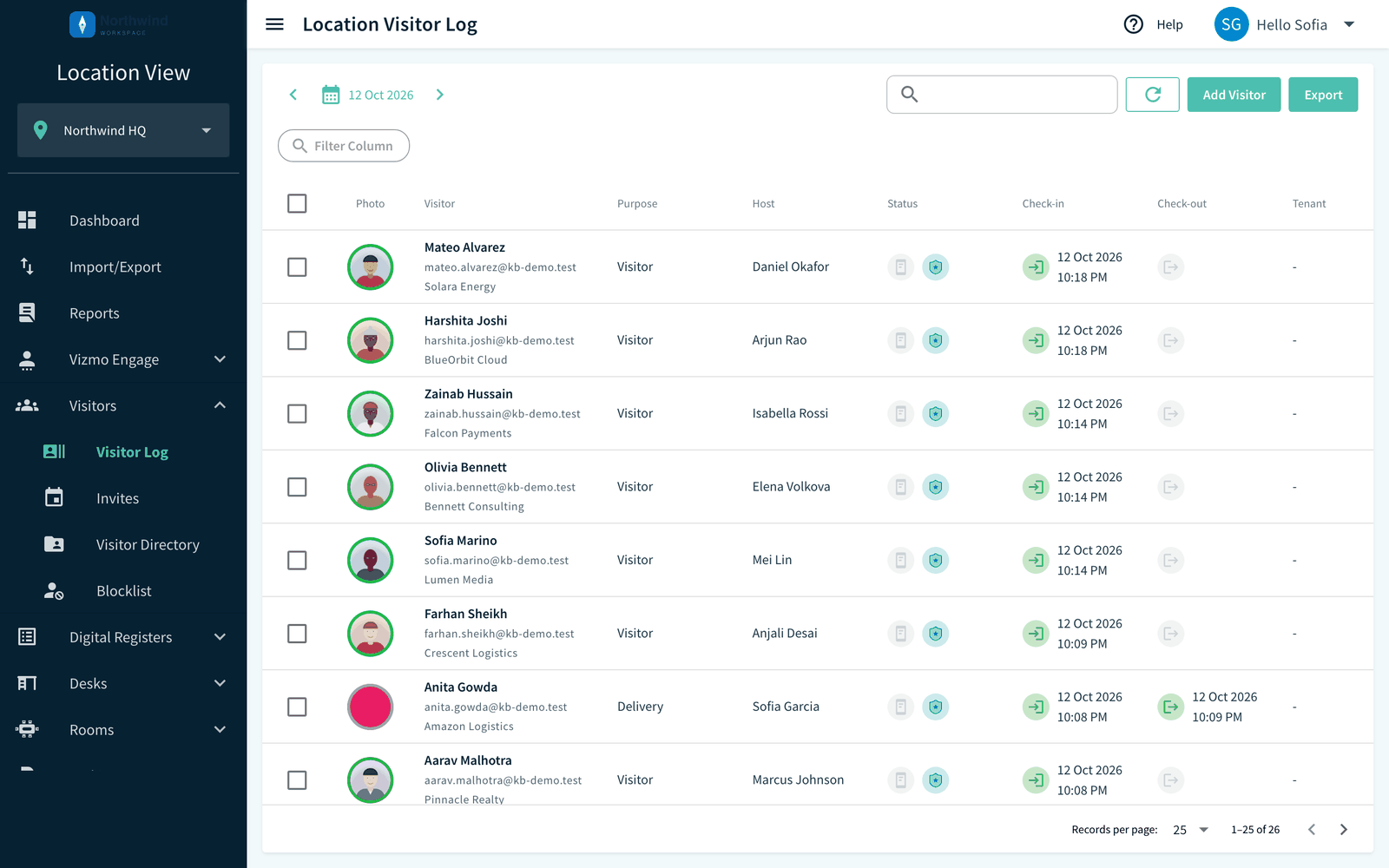Screen dimensions: 1389x868
Task: Click Zainab Hussain's document status icon
Action: click(x=900, y=414)
